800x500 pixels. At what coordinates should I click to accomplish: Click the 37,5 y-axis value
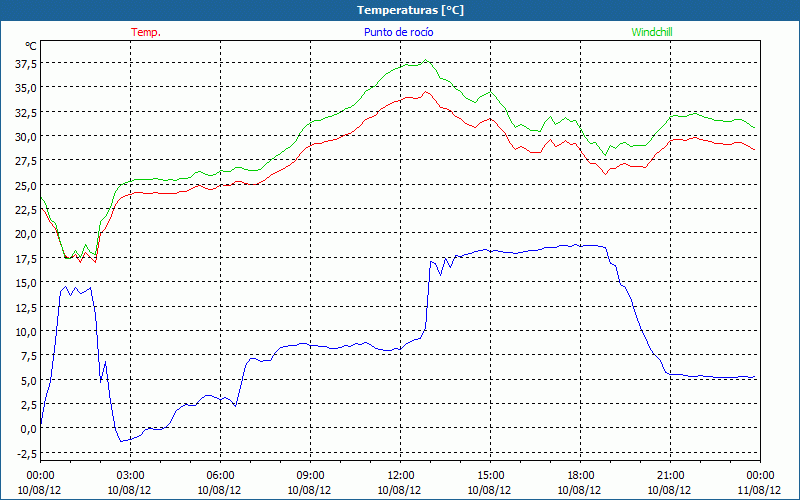[x=27, y=63]
